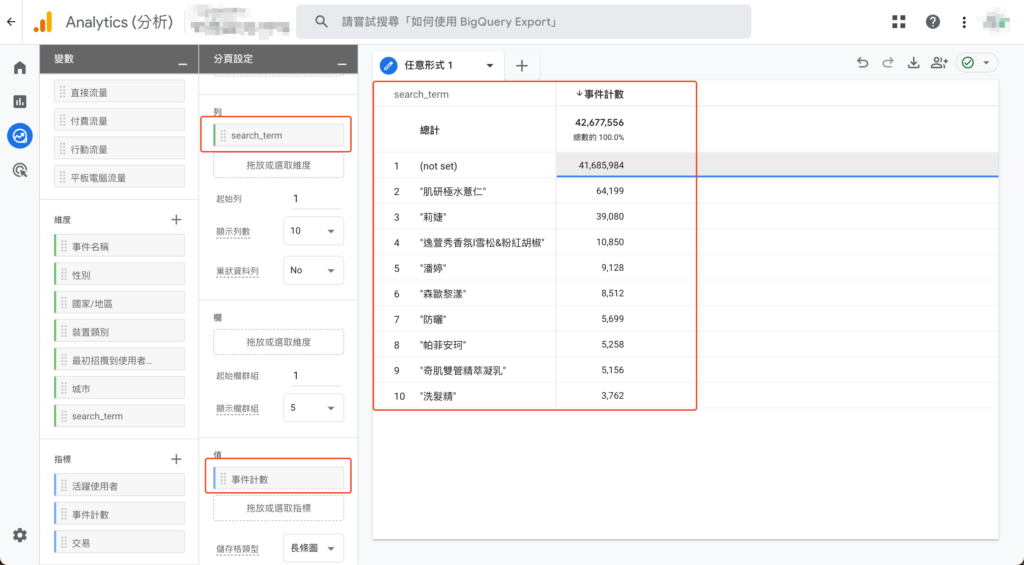Open the Reports bar chart icon
This screenshot has width=1024, height=565.
coord(20,101)
